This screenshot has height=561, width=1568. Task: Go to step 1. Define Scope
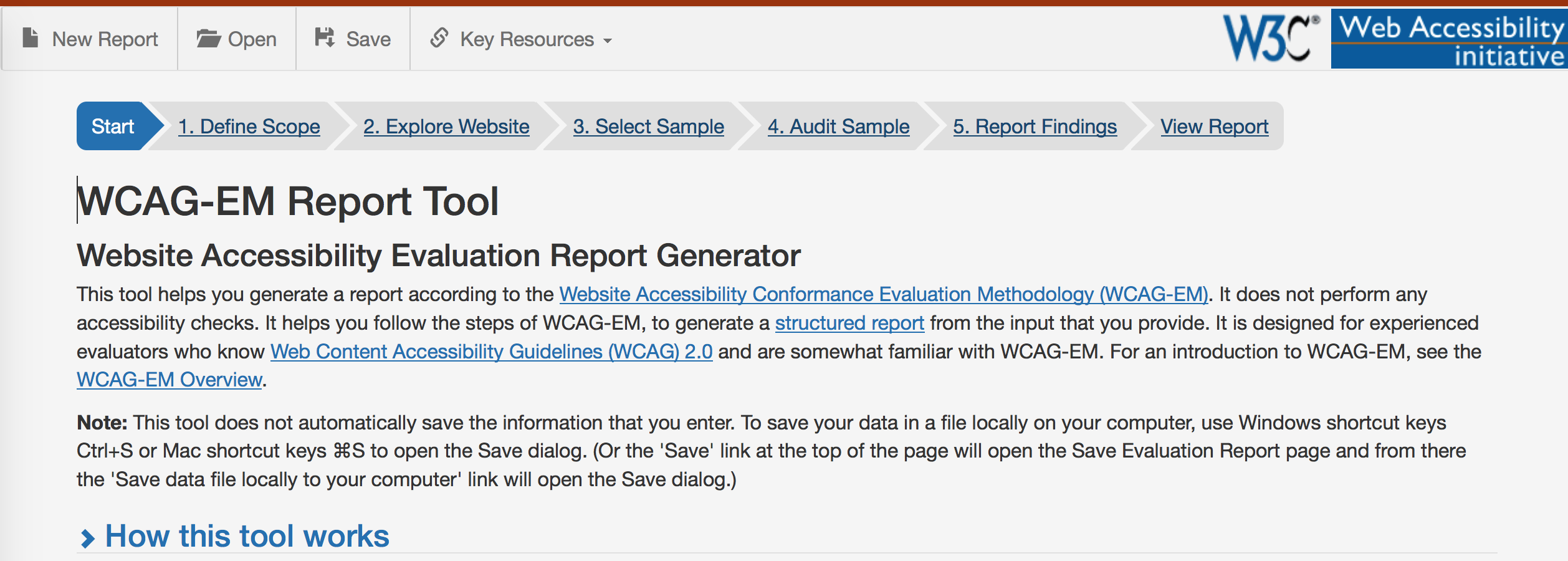coord(249,127)
